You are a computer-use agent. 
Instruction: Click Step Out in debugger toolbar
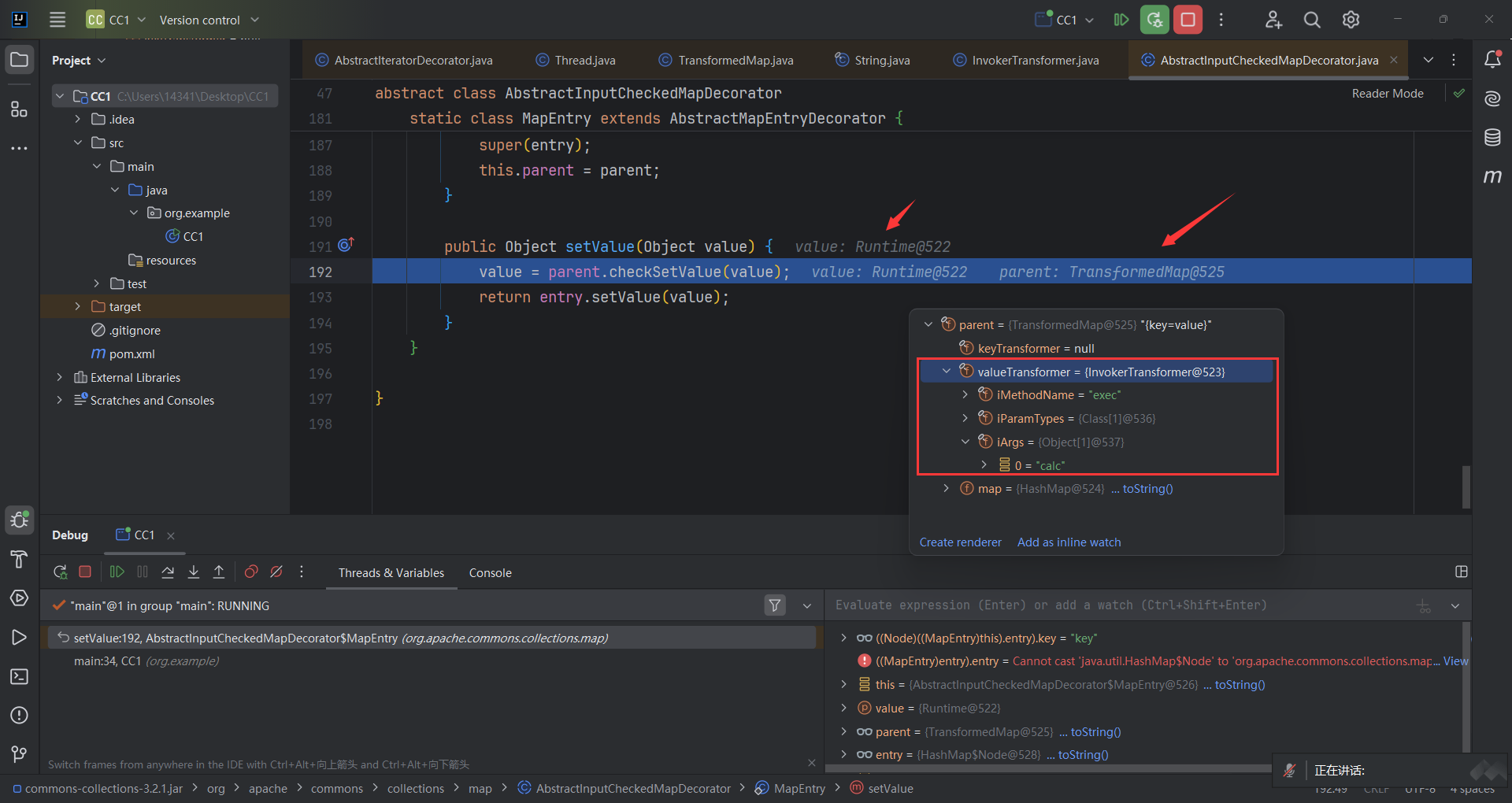coord(219,572)
